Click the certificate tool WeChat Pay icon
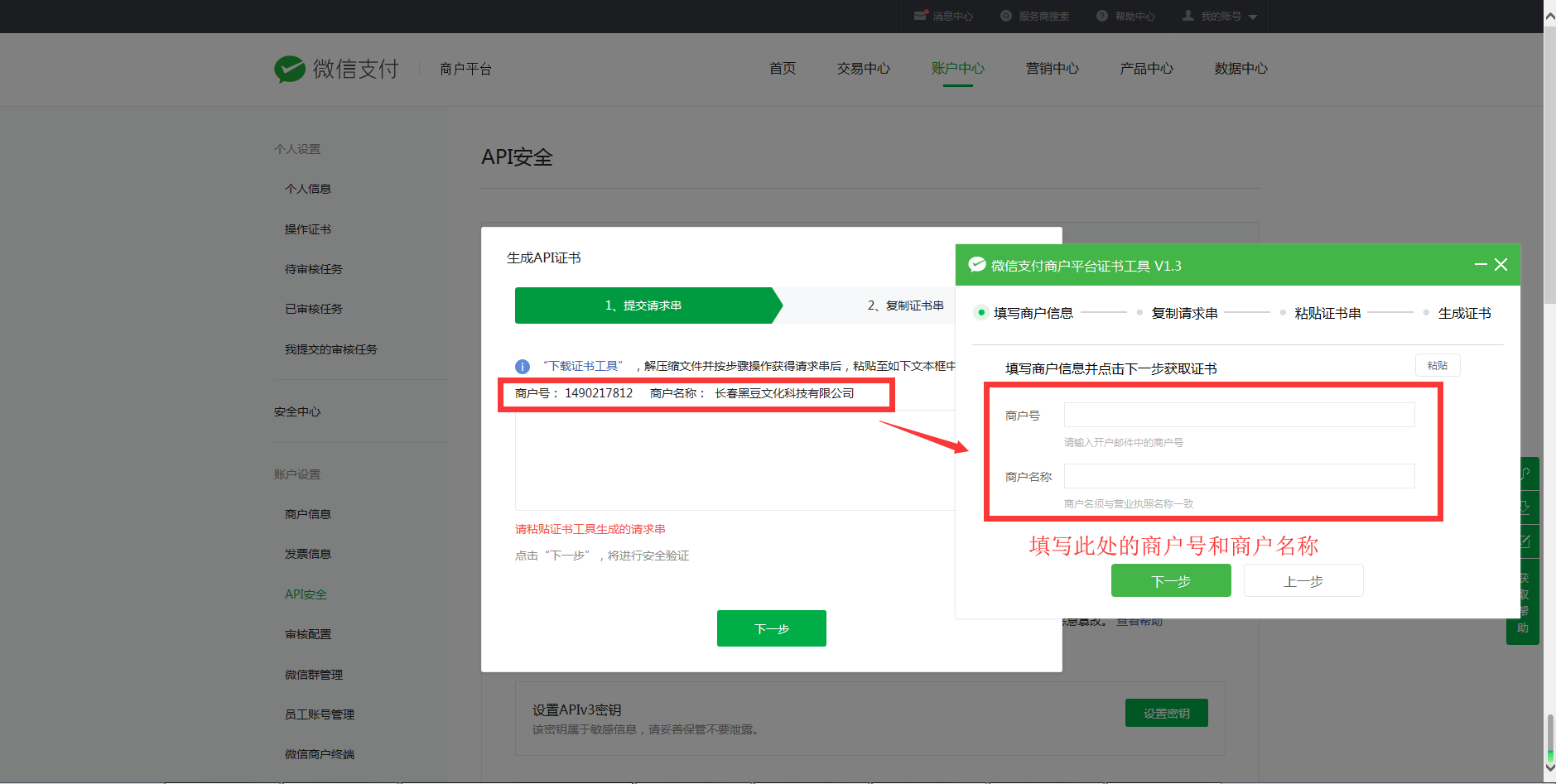 click(x=977, y=265)
